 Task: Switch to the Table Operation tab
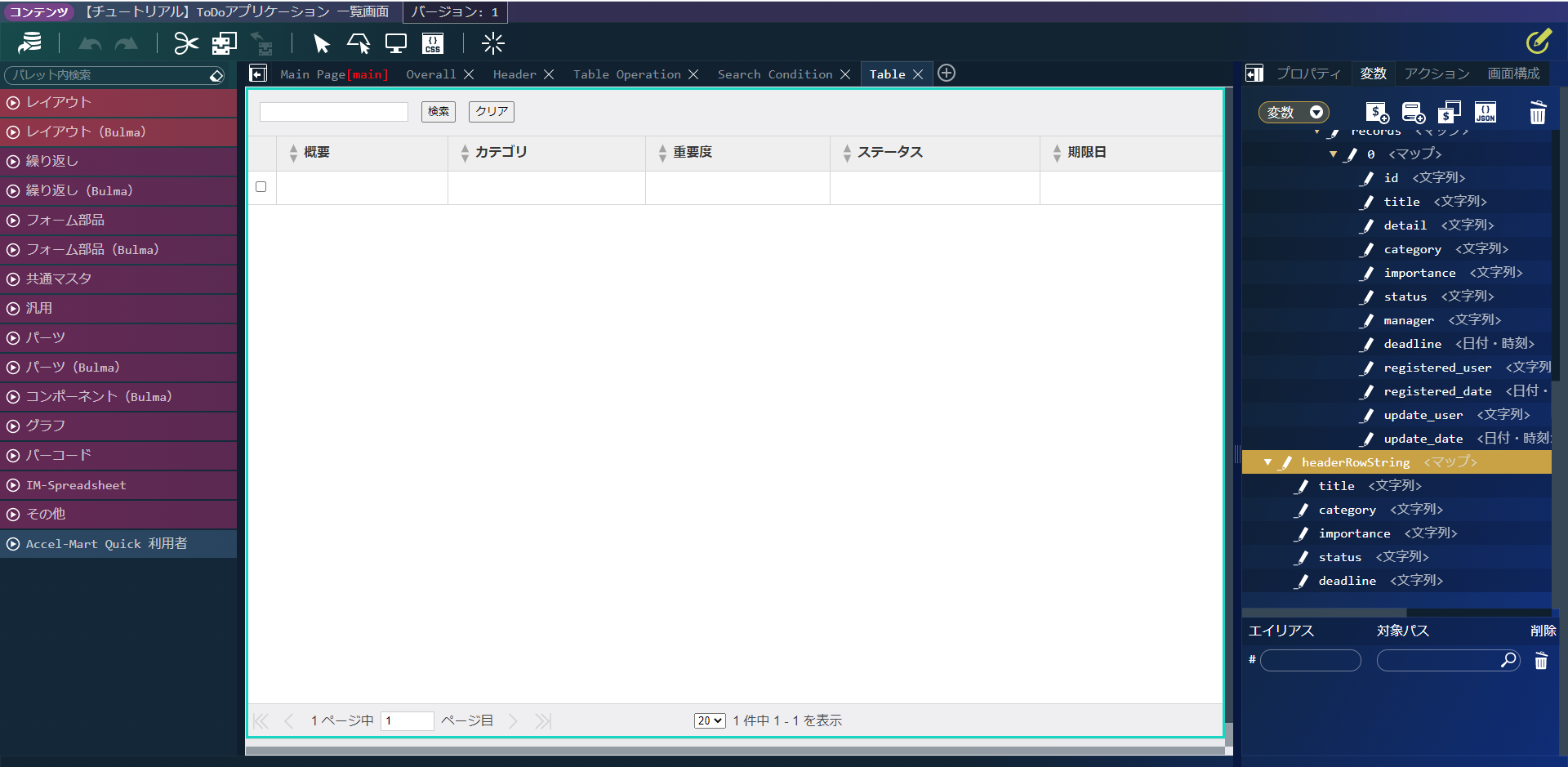pyautogui.click(x=626, y=74)
